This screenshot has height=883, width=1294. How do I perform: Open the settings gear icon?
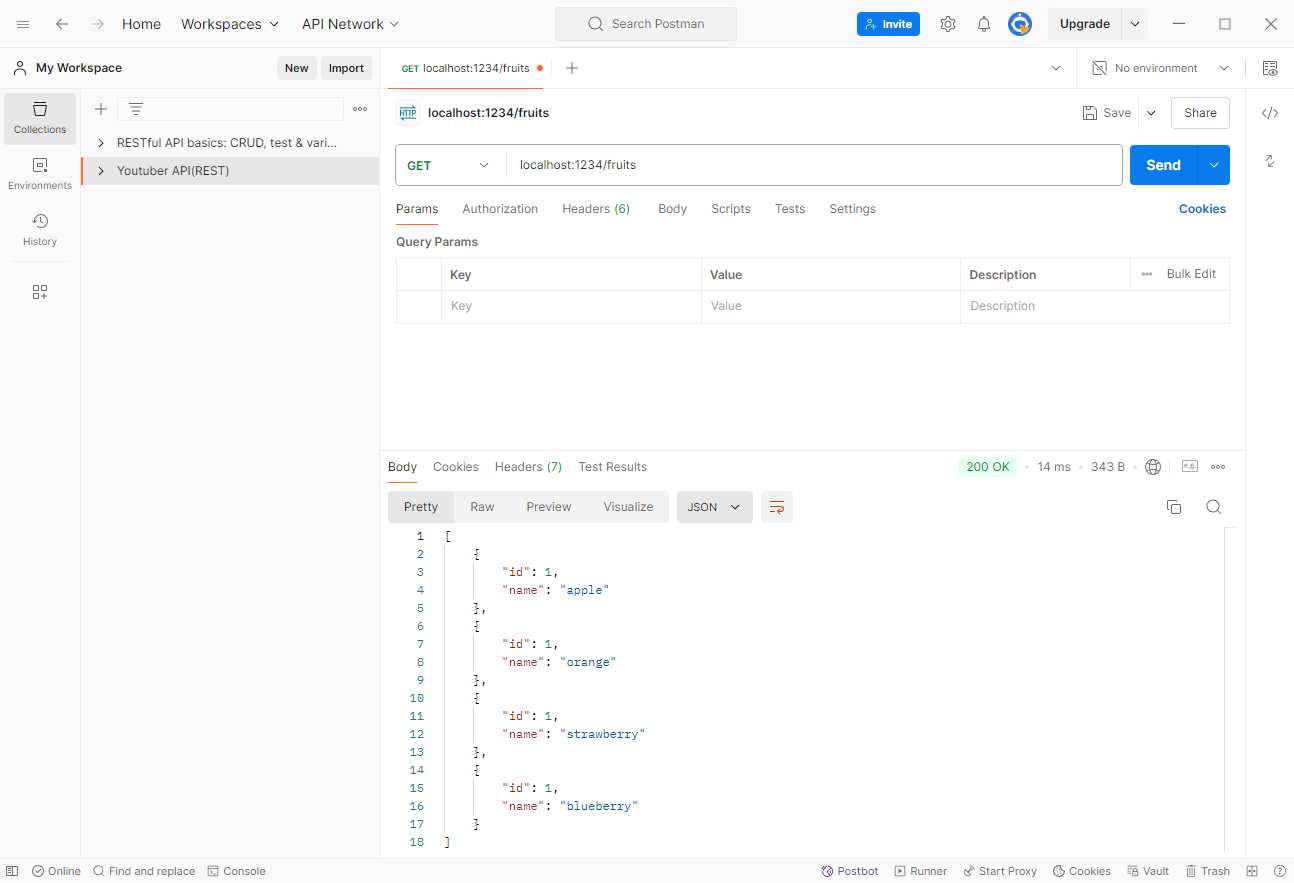tap(948, 24)
